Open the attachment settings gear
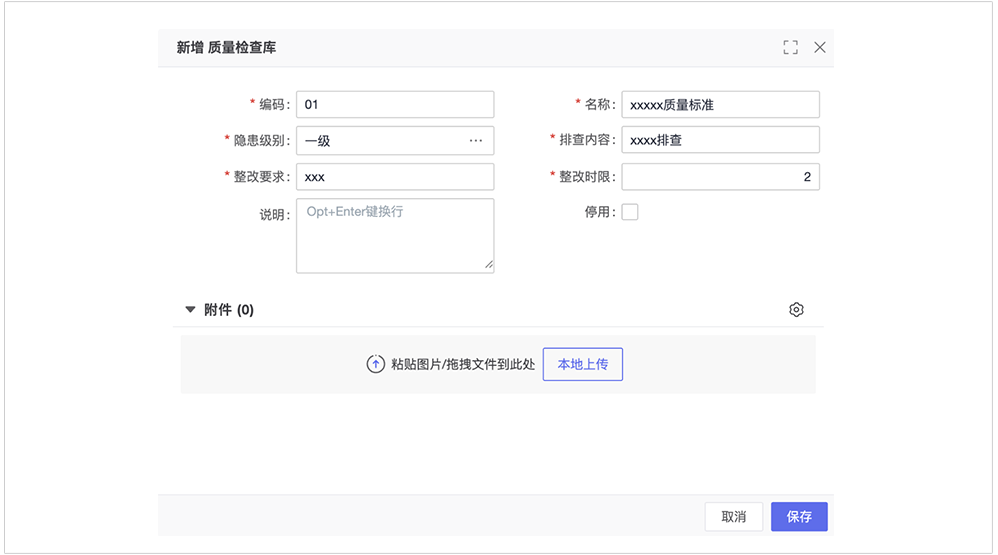 pyautogui.click(x=796, y=310)
